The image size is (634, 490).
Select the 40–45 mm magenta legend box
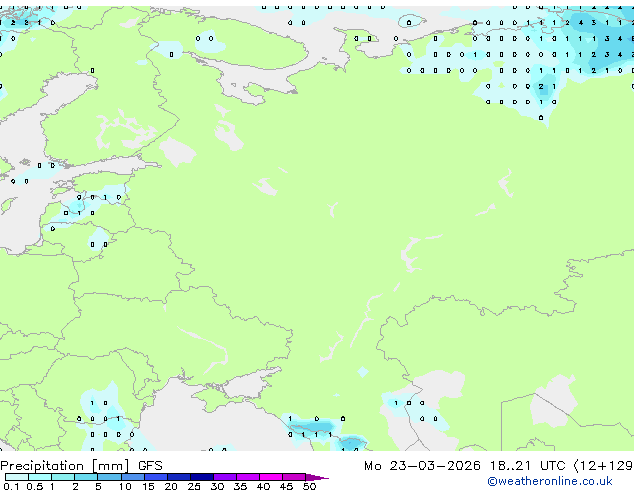[271, 477]
